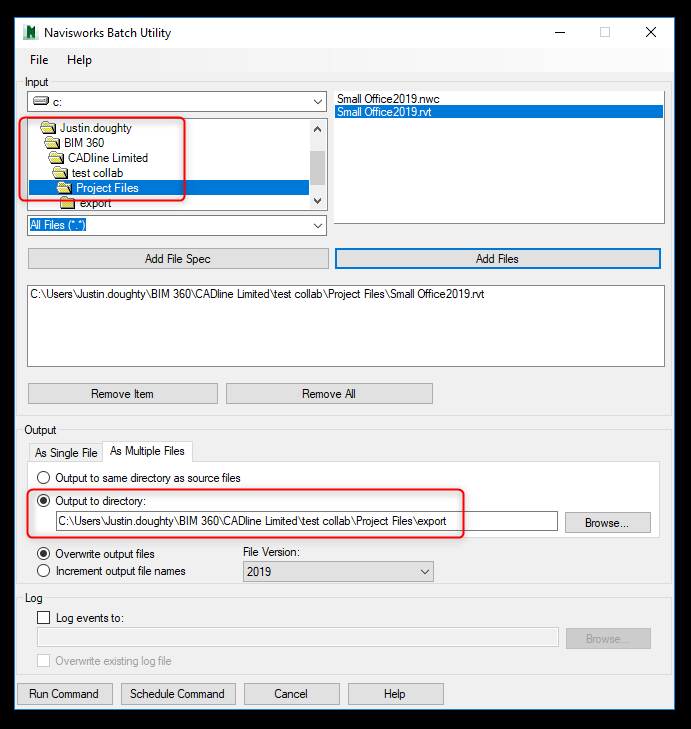The width and height of the screenshot is (691, 729).
Task: Click Add File Spec button
Action: point(178,258)
